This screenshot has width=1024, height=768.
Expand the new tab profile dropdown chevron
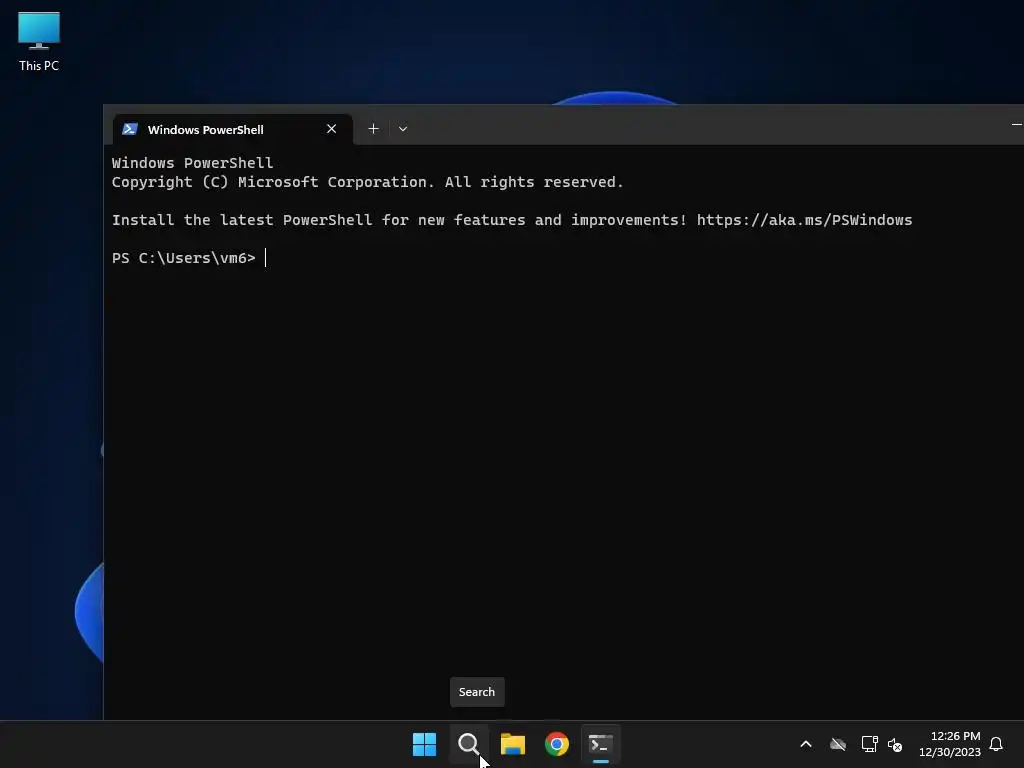(403, 129)
